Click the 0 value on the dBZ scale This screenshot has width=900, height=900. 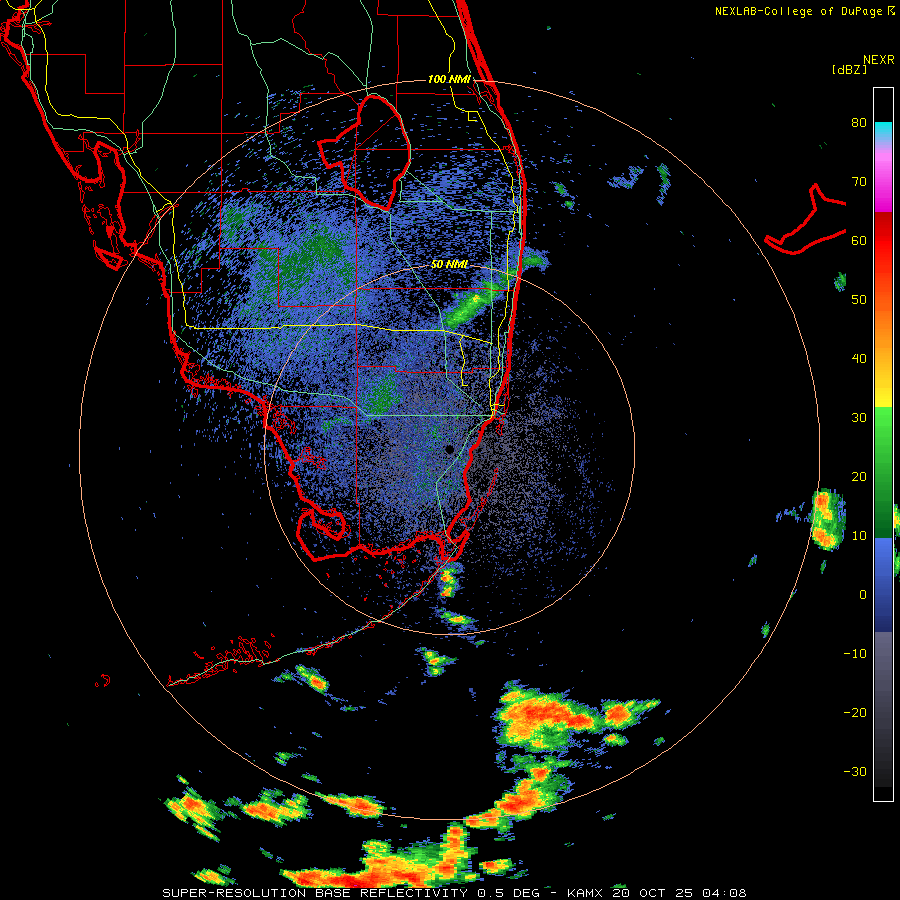pyautogui.click(x=863, y=595)
